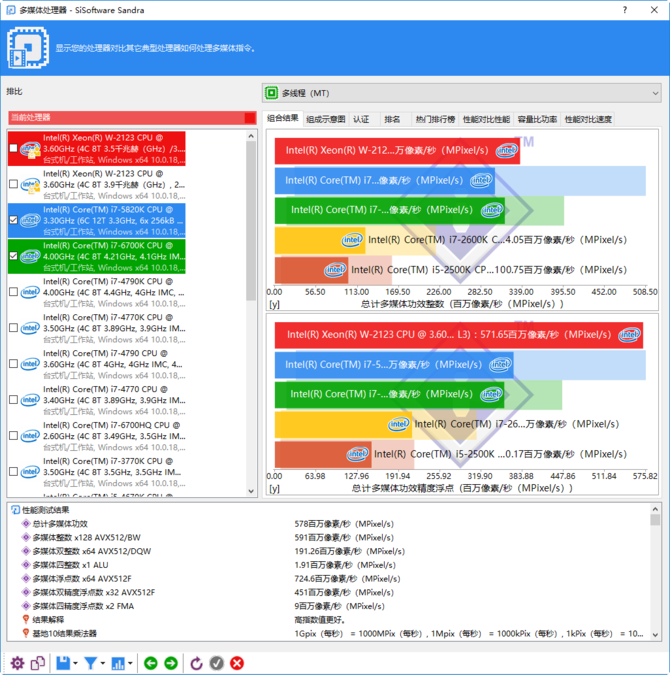Click the 结果解释 pin icon
670x675 pixels.
click(26, 619)
